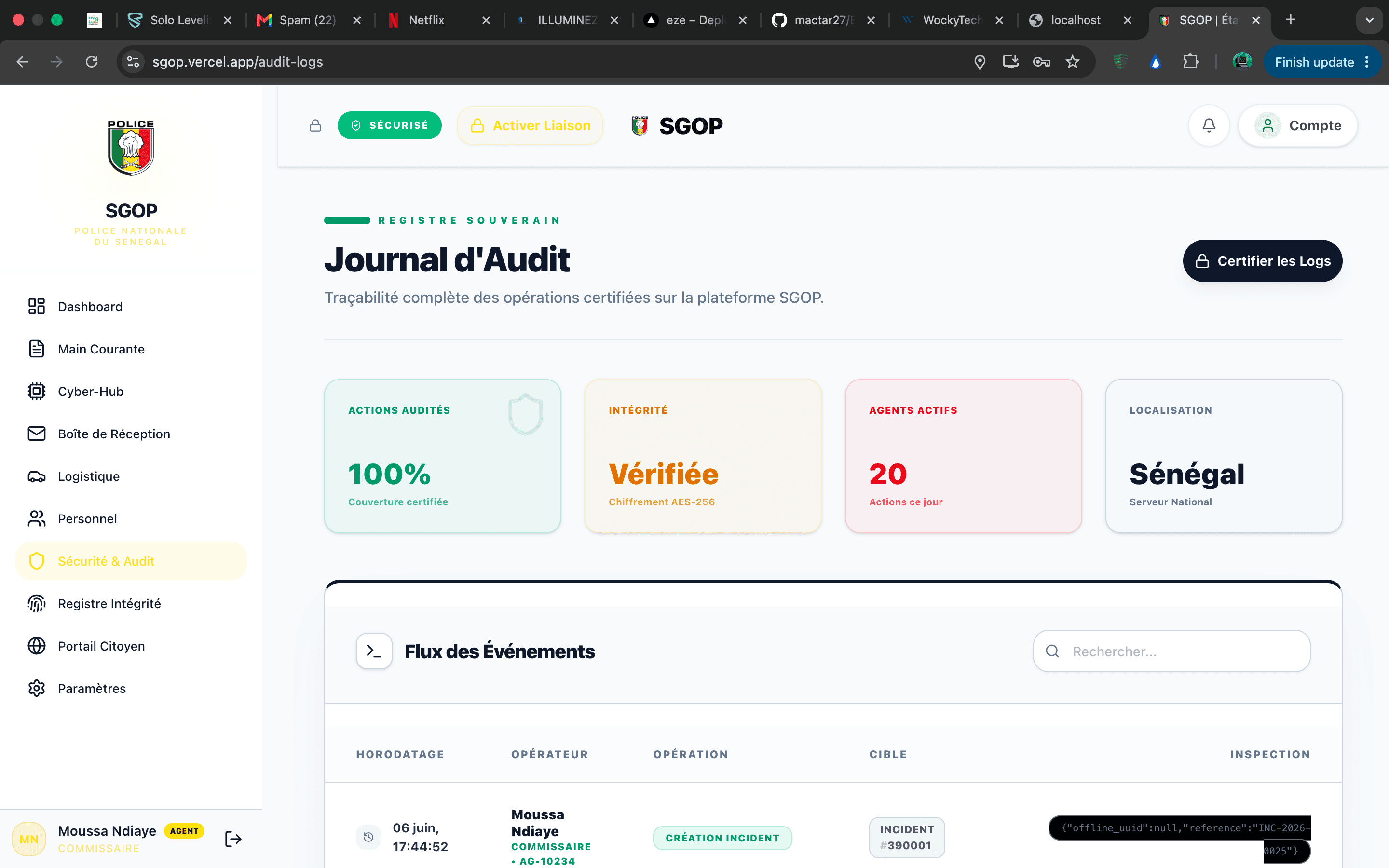The height and width of the screenshot is (868, 1389).
Task: Expand the browser tab search chevron
Action: pyautogui.click(x=1370, y=20)
